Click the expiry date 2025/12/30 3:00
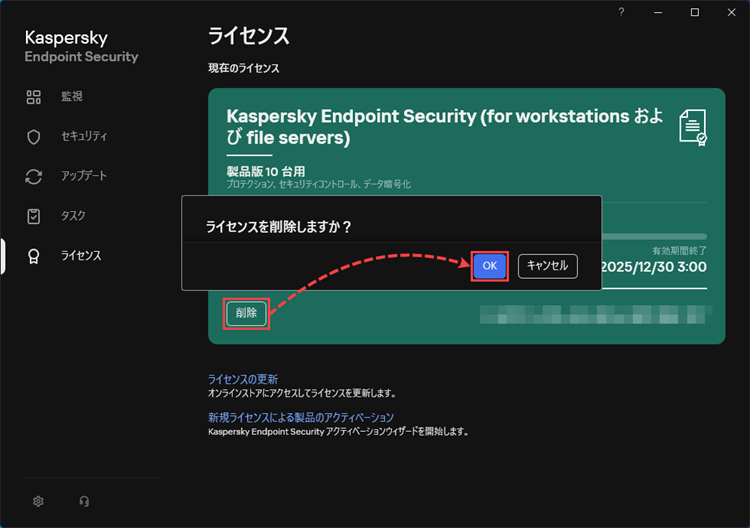 654,267
